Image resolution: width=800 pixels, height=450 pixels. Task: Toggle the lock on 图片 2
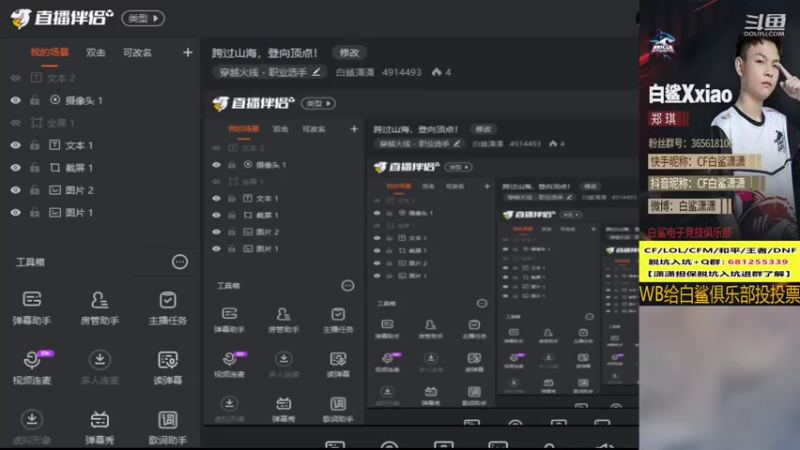coord(35,190)
